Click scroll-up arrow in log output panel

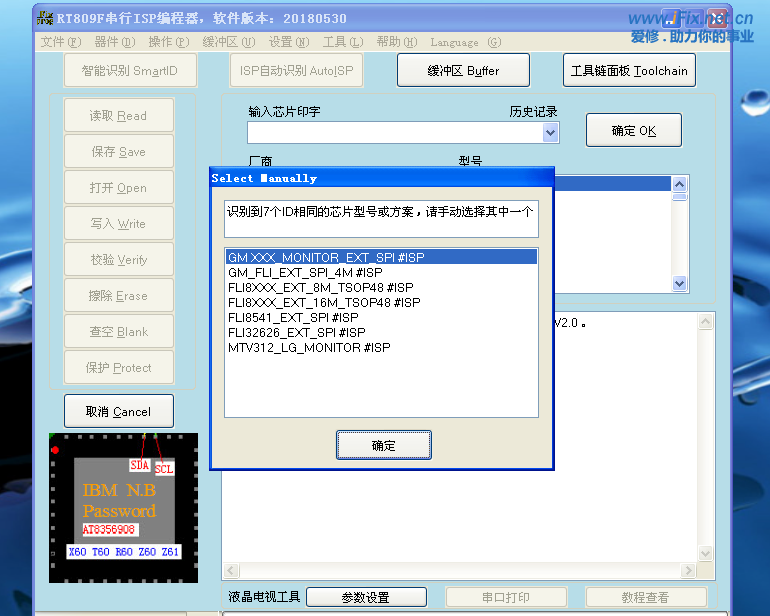(x=706, y=321)
